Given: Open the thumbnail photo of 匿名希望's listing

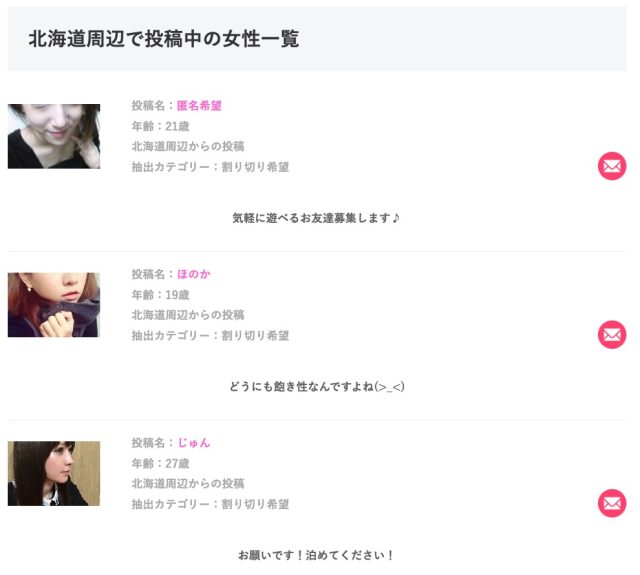Looking at the screenshot, I should pos(54,136).
